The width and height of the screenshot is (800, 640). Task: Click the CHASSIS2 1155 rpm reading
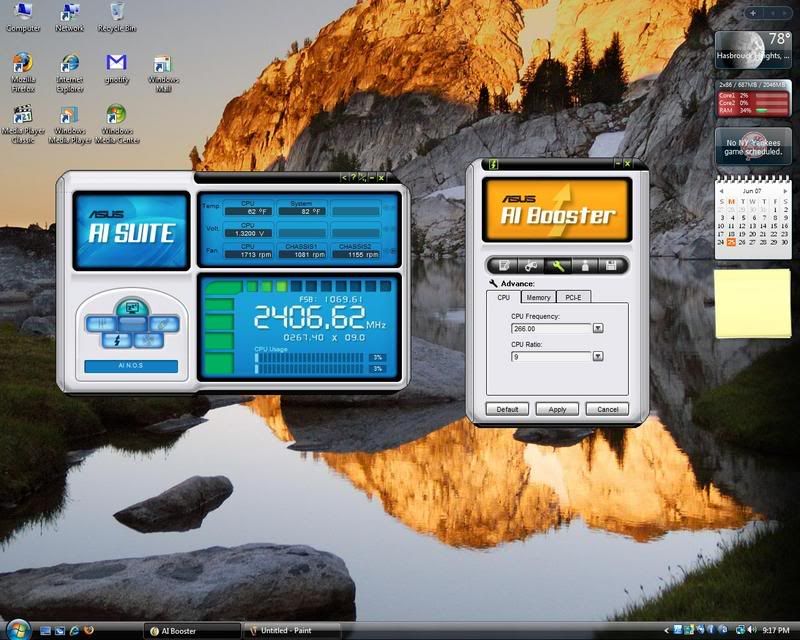(x=356, y=254)
